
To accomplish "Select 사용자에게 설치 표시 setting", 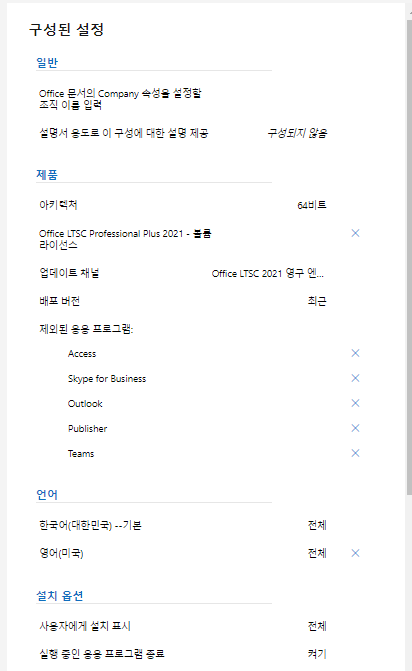I will click(183, 626).
